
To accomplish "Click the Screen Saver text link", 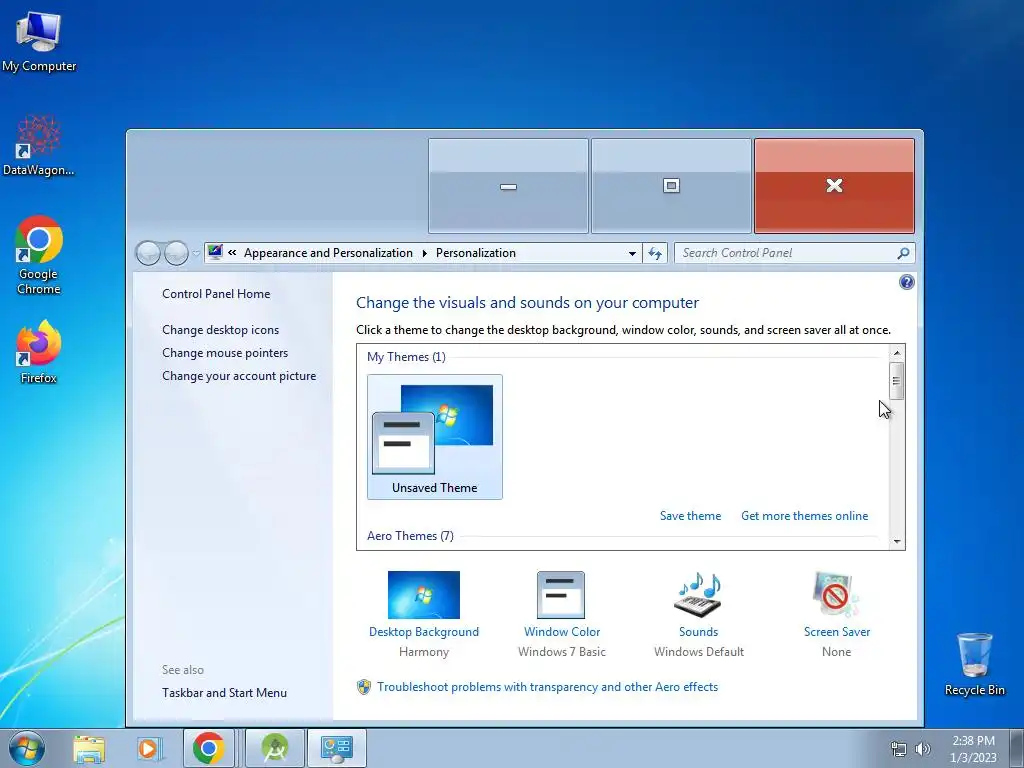I will pyautogui.click(x=837, y=632).
